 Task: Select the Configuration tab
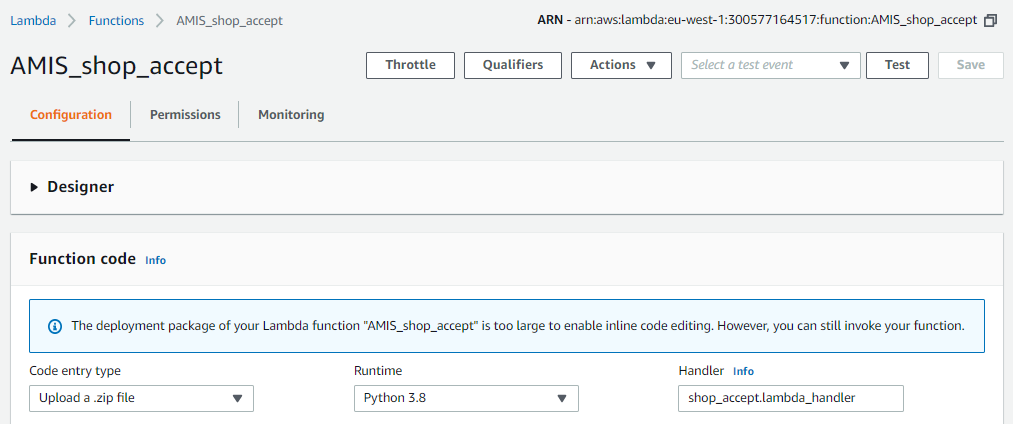[x=71, y=115]
